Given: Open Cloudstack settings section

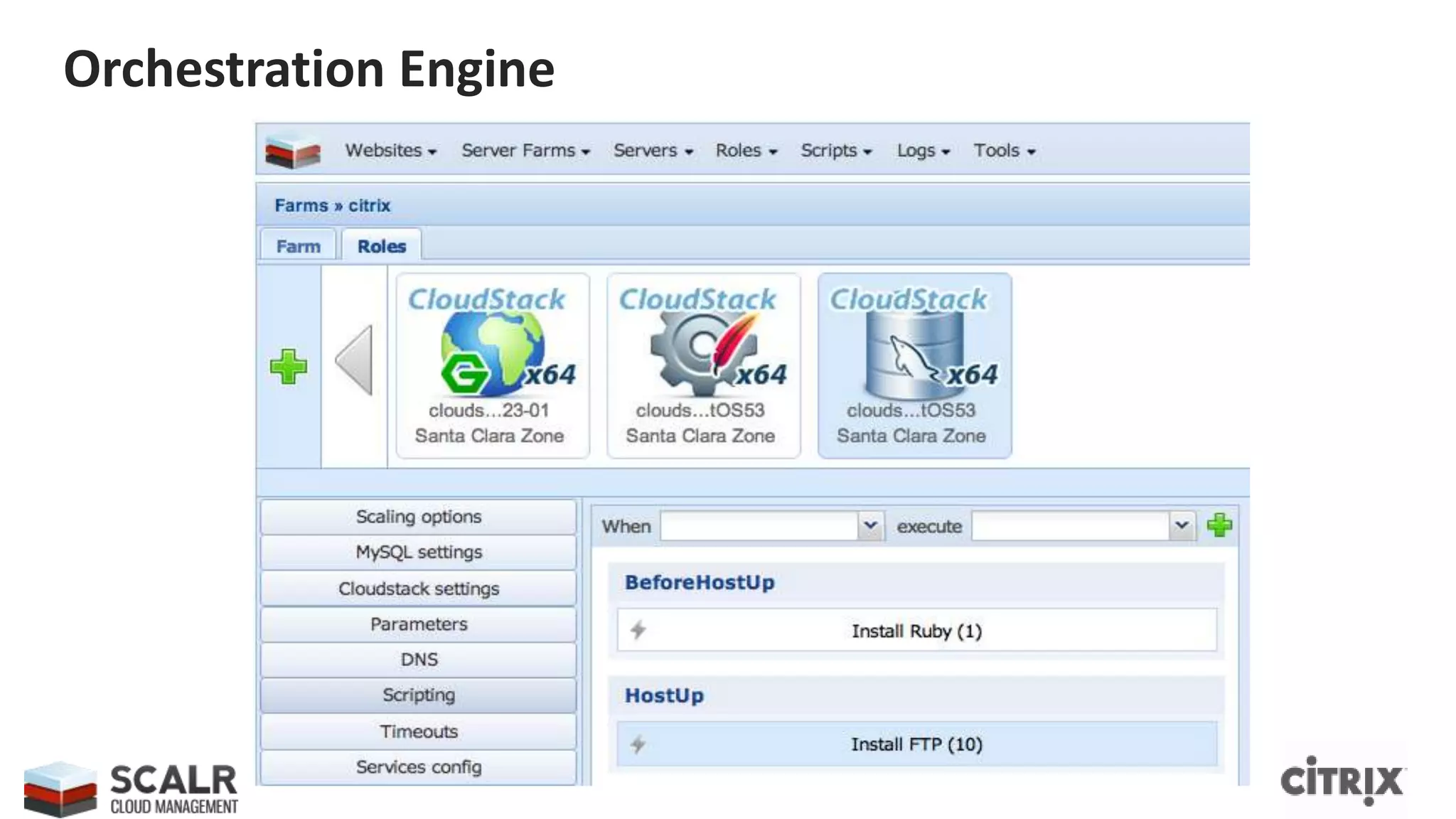Looking at the screenshot, I should [418, 589].
